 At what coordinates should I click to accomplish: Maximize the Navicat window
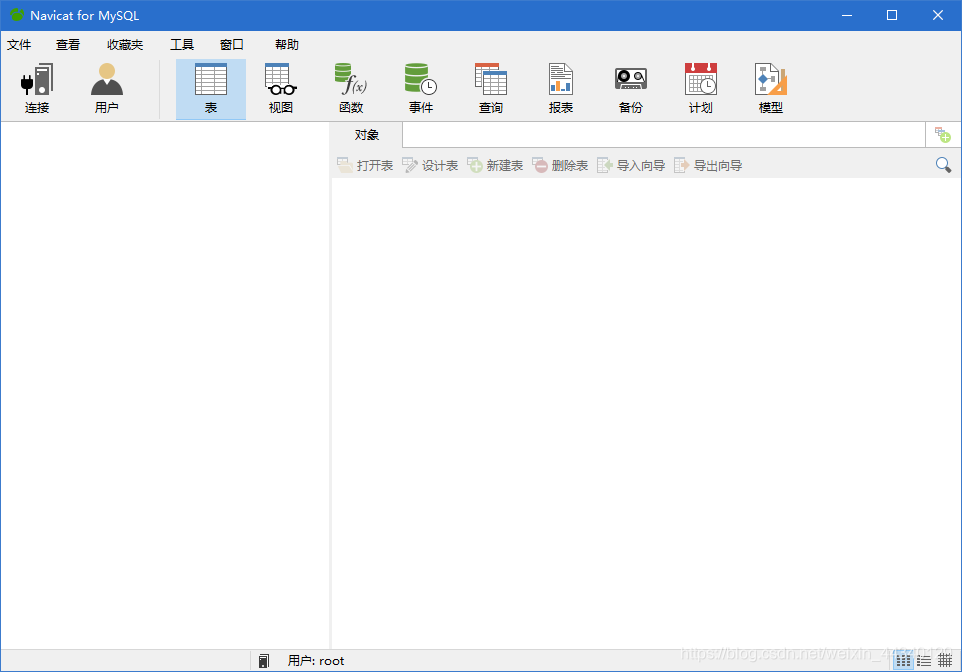[x=892, y=15]
